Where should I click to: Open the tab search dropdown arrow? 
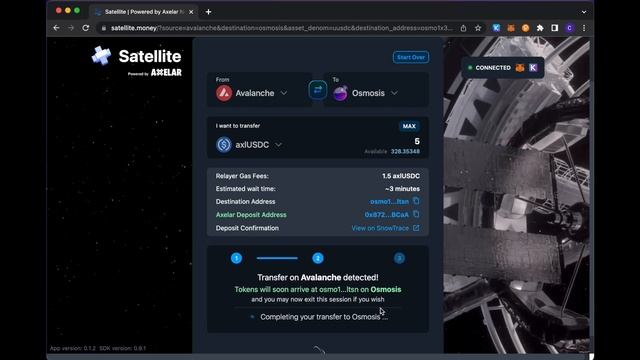click(x=584, y=12)
